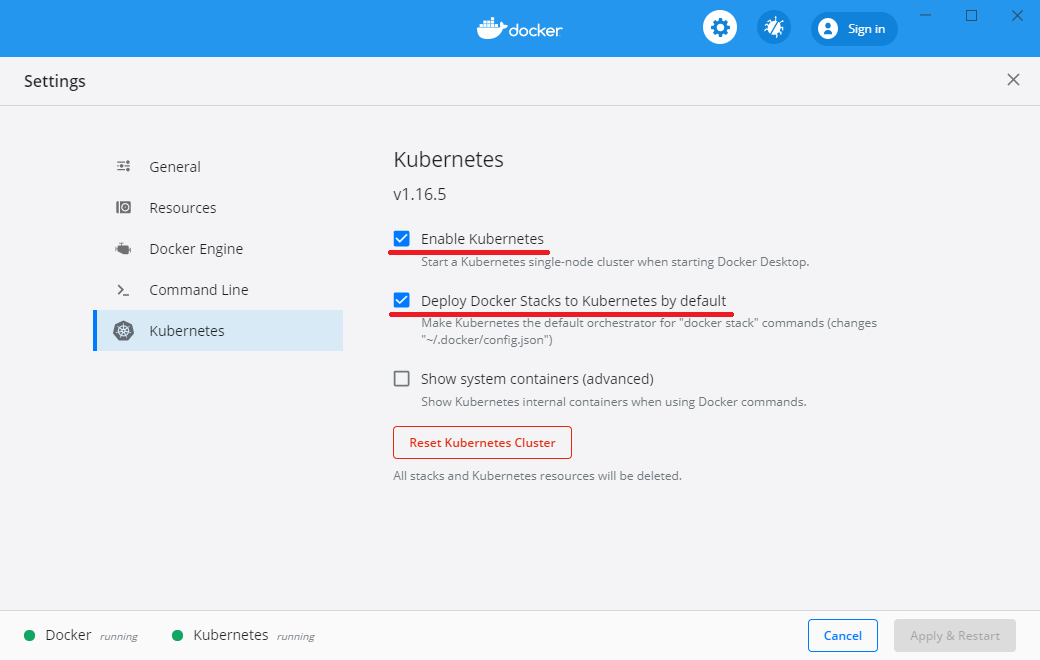Switch to Docker Engine settings
Viewport: 1040px width, 660px height.
point(196,249)
